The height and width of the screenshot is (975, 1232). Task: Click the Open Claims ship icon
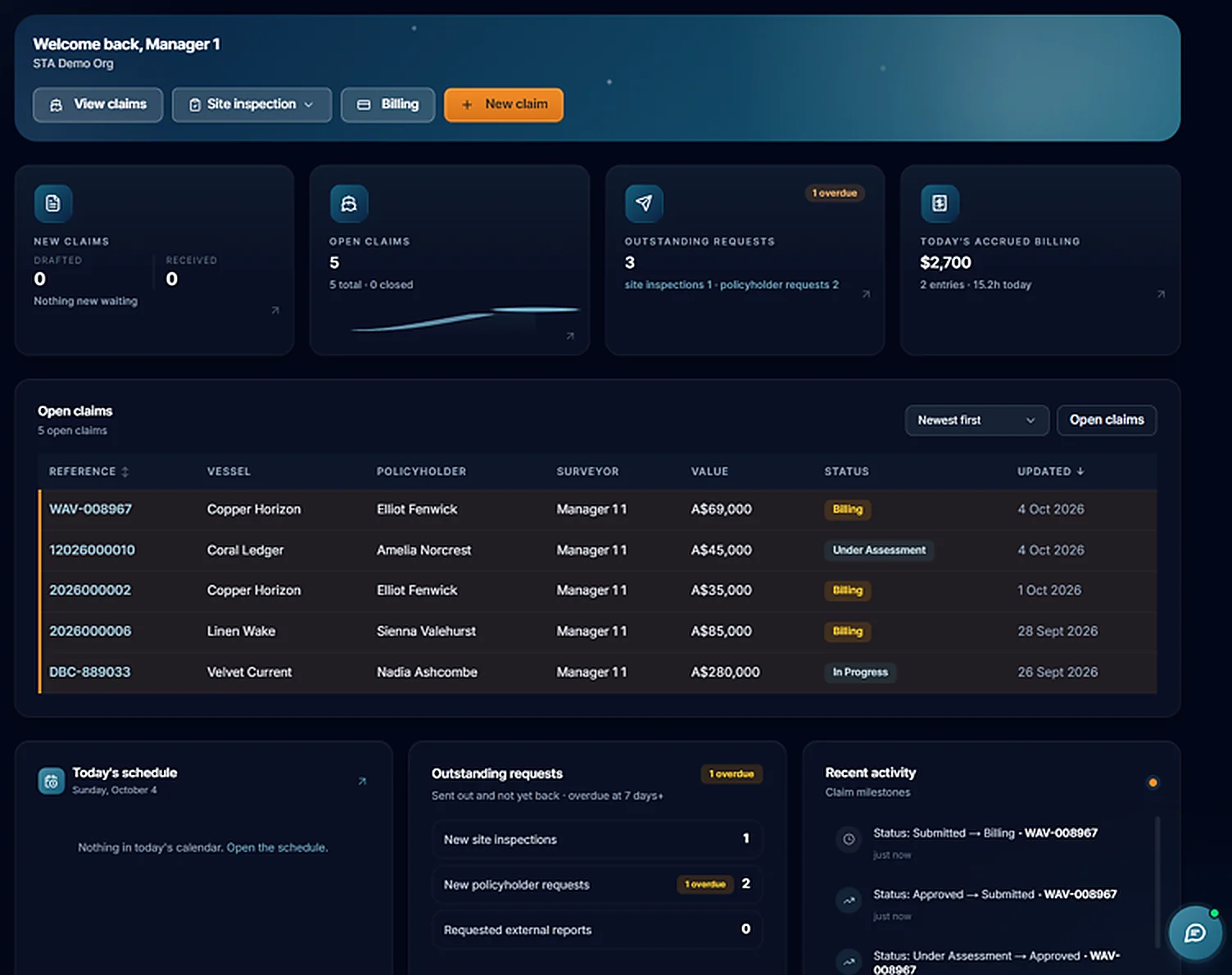pyautogui.click(x=349, y=203)
